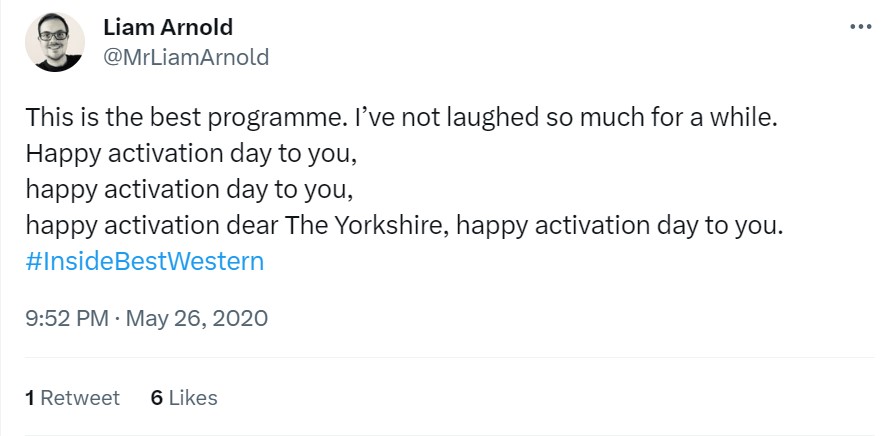Follow the #InsideBestWestern hashtag link
Image resolution: width=886 pixels, height=436 pixels.
pos(145,262)
